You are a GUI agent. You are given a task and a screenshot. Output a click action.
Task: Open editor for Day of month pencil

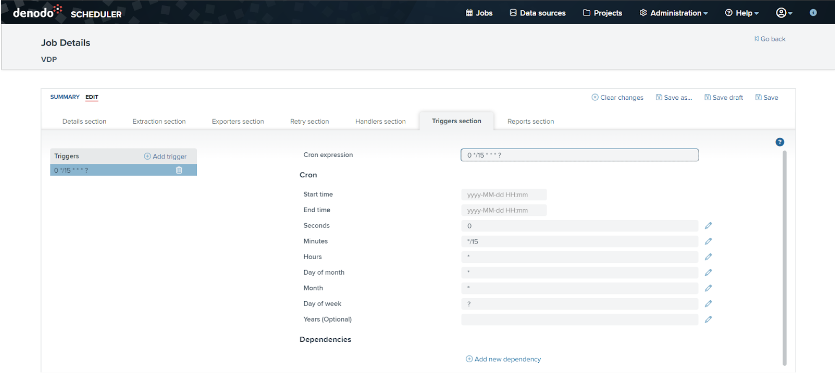pyautogui.click(x=708, y=272)
